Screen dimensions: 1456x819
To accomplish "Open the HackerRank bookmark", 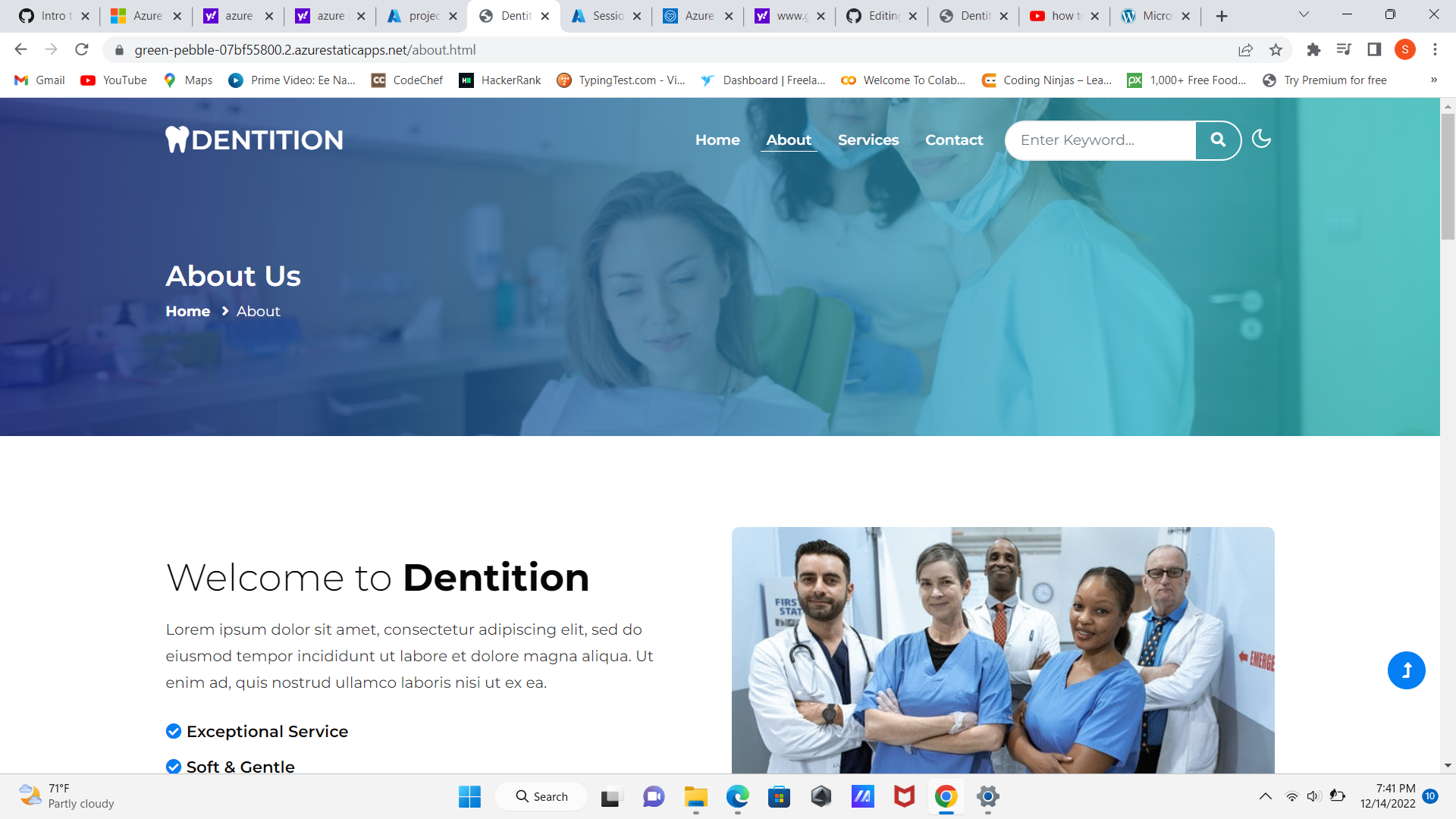I will (x=500, y=80).
